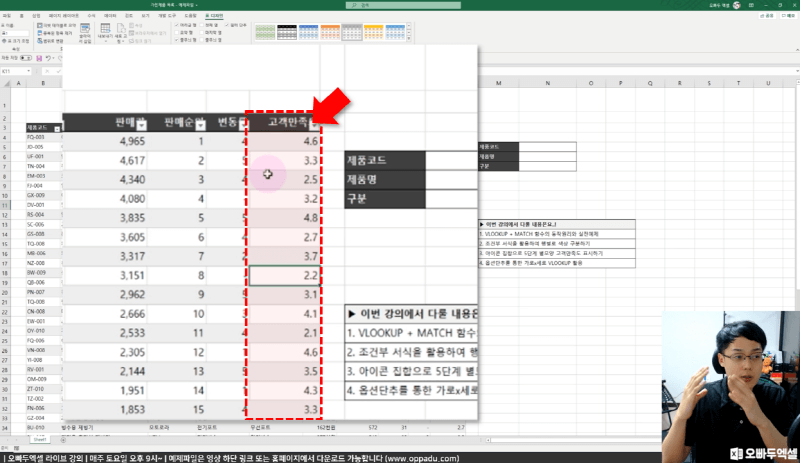Click the Export table icon
The image size is (800, 463).
point(106,28)
